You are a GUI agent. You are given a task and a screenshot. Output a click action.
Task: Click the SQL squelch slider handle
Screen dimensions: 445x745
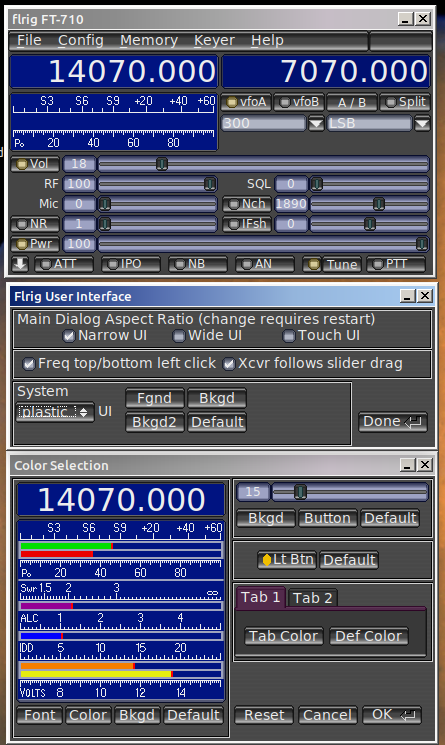317,184
